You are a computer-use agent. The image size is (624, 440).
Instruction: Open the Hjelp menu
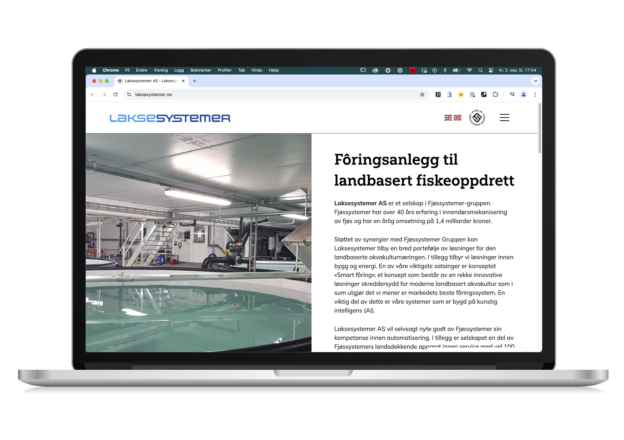(x=274, y=70)
